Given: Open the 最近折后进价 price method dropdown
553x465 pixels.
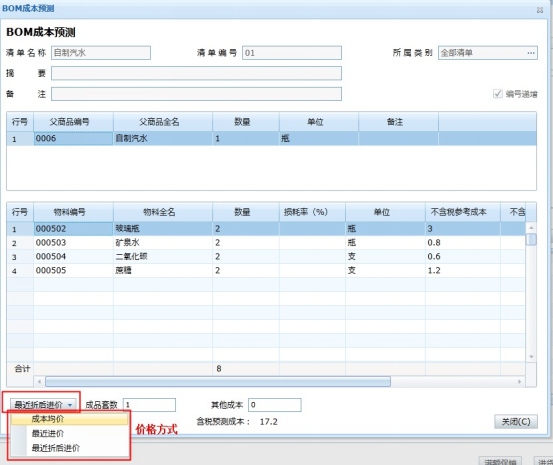Looking at the screenshot, I should pos(43,405).
